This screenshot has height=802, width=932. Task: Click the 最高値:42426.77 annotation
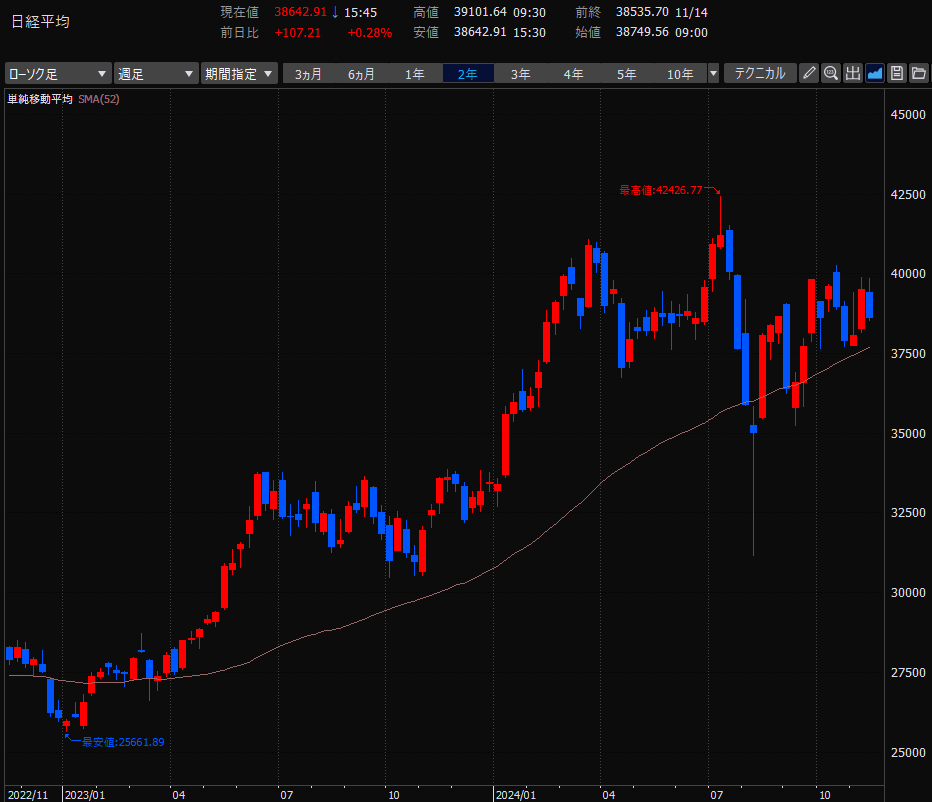point(661,190)
